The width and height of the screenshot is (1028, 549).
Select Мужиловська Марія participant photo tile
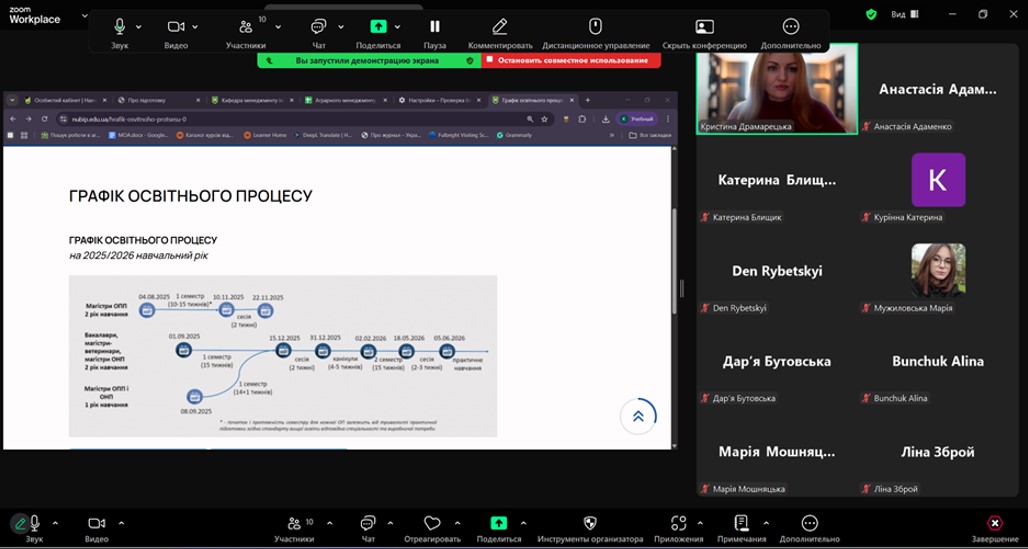938,271
